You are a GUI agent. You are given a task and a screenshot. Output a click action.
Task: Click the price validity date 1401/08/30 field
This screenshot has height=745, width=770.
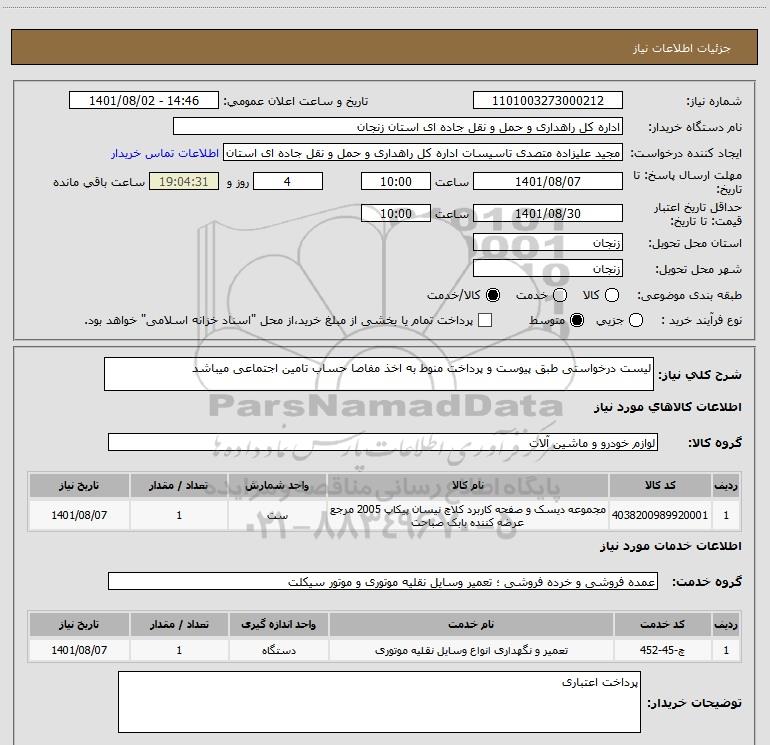[x=548, y=213]
